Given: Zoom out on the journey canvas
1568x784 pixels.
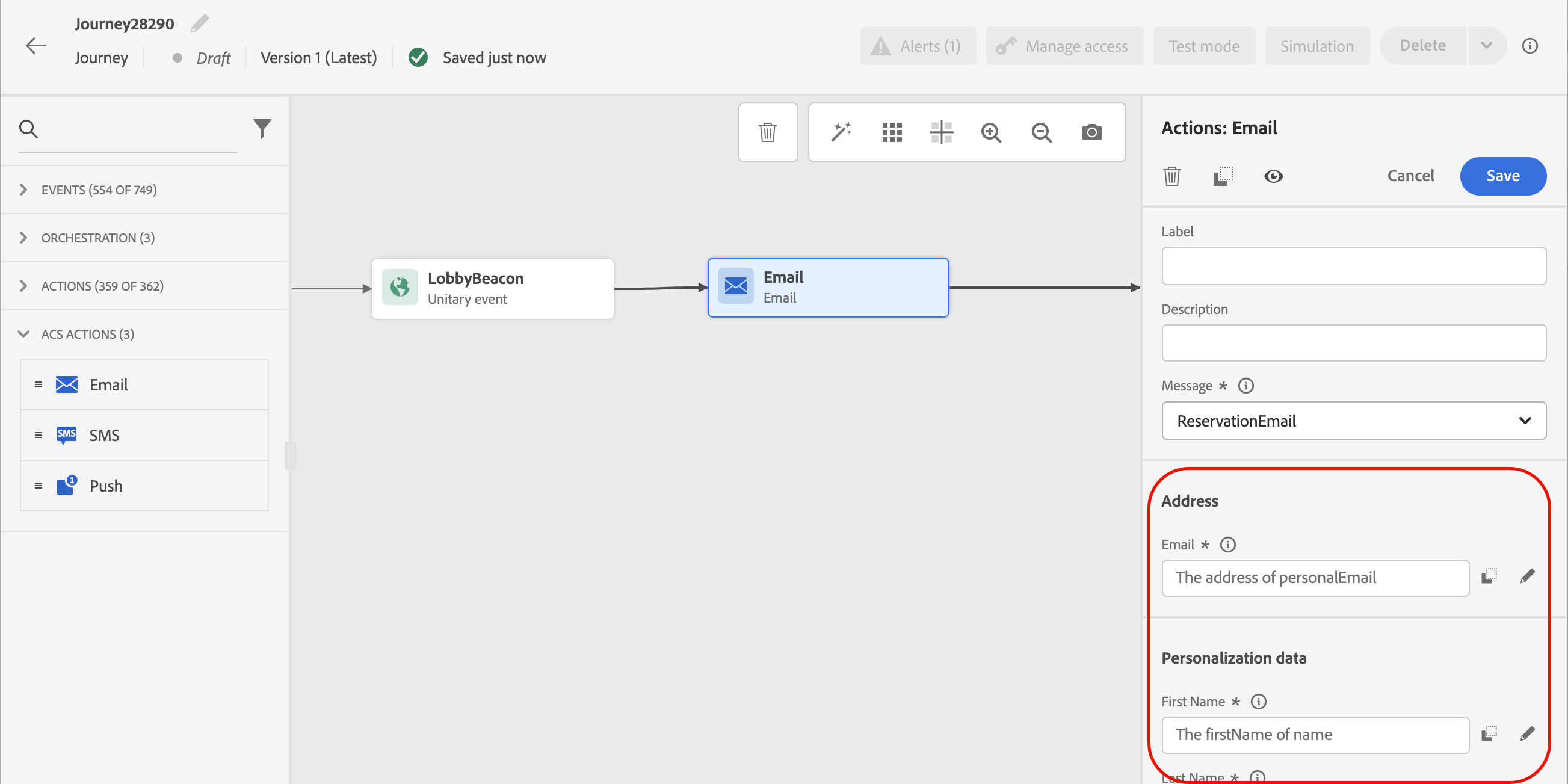Looking at the screenshot, I should (1042, 132).
